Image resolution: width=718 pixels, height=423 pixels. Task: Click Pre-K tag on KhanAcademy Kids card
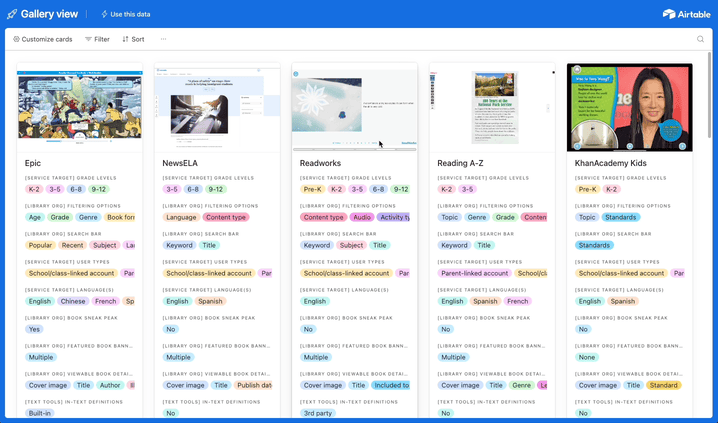(x=587, y=189)
